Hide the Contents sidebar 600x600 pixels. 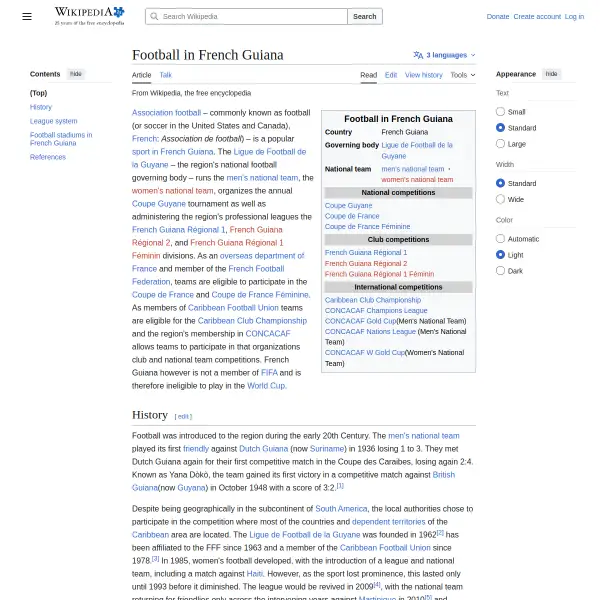[76, 74]
